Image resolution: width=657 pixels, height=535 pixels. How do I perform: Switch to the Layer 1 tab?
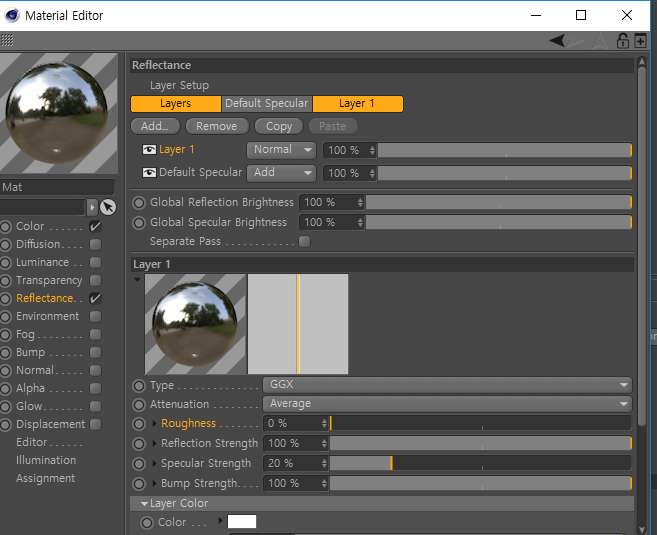tap(357, 104)
